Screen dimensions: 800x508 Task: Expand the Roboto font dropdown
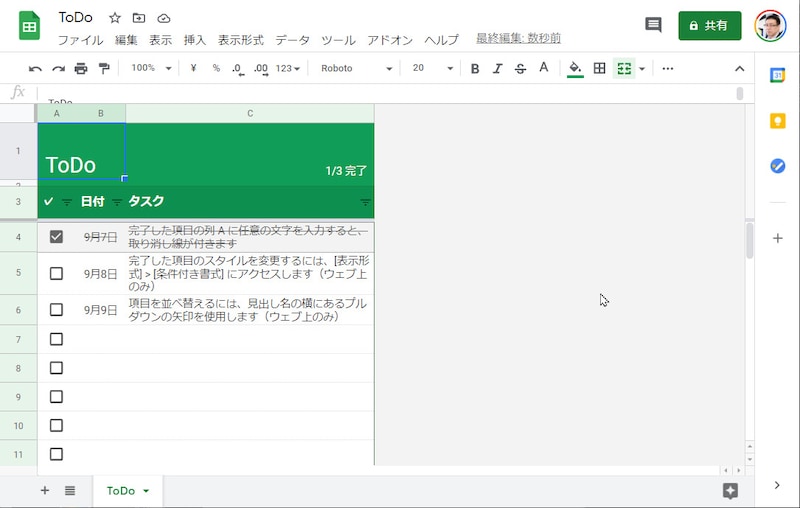356,68
